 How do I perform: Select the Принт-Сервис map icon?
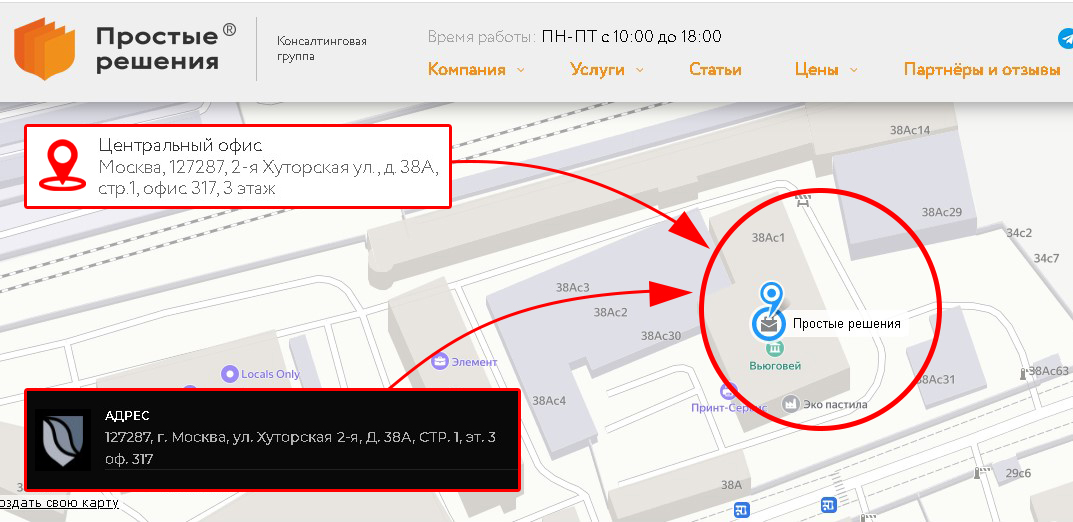click(729, 391)
